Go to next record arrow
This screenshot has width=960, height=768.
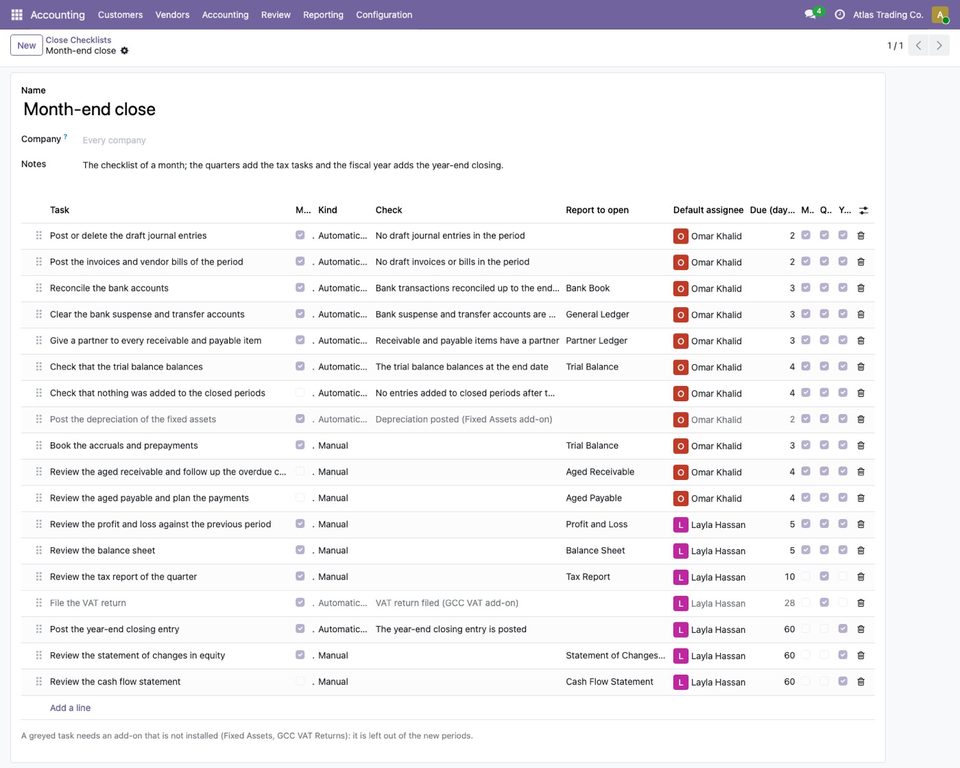tap(939, 45)
